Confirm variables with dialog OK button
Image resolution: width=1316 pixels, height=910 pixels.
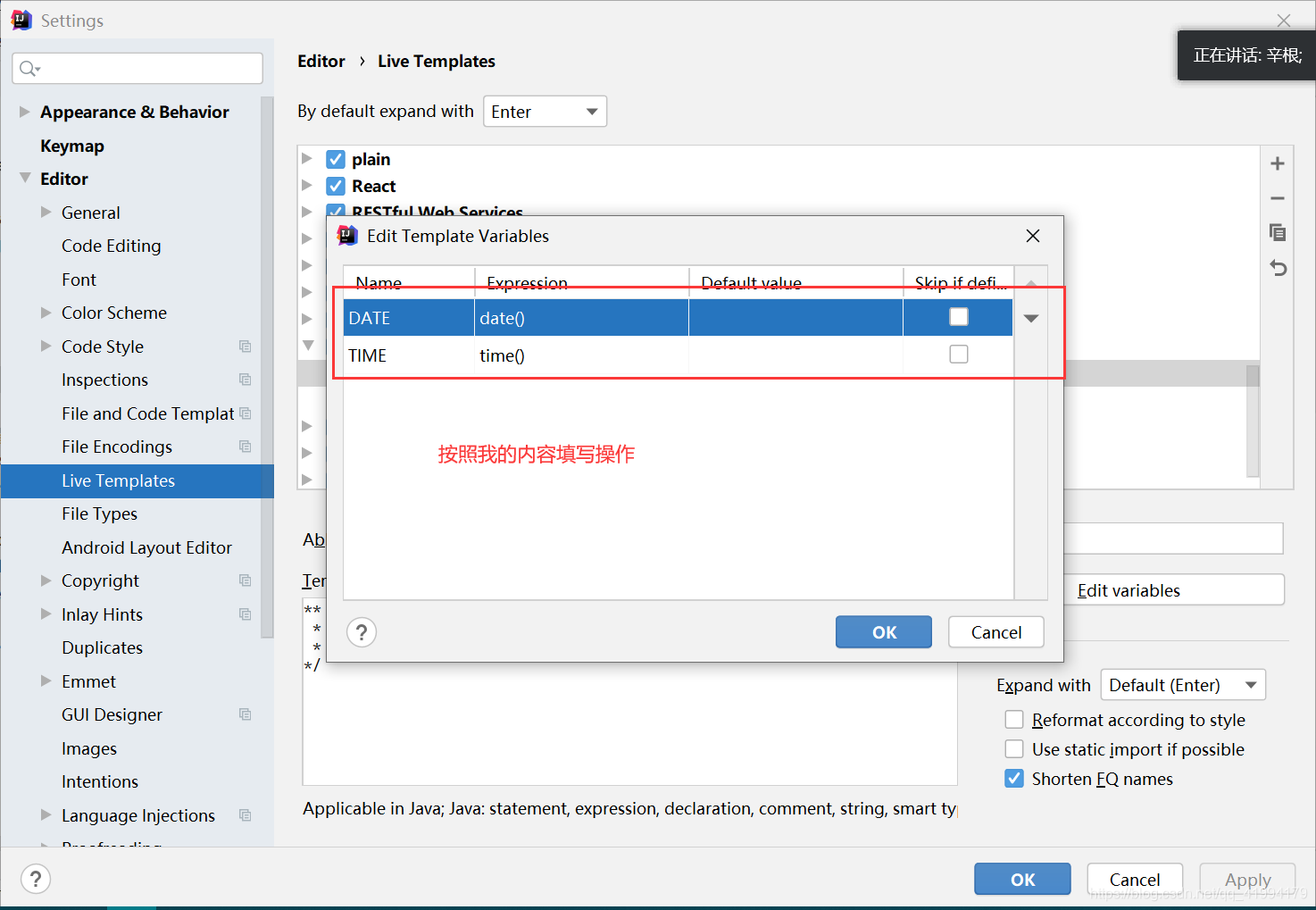884,632
